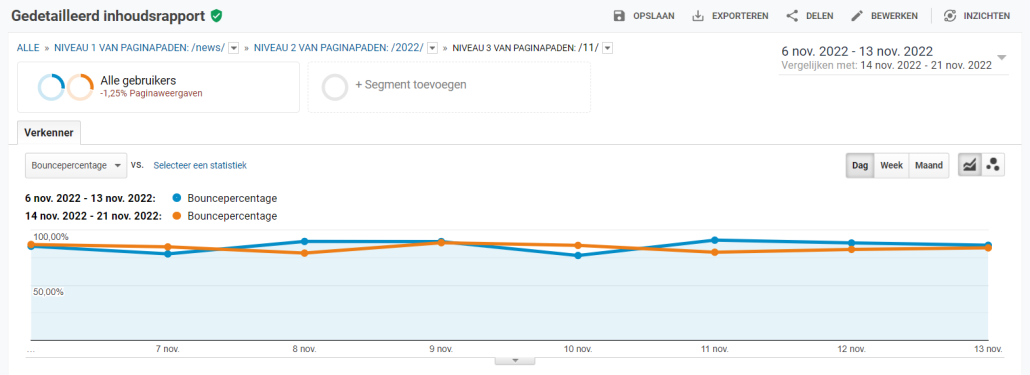Select Week granularity

pyautogui.click(x=891, y=165)
